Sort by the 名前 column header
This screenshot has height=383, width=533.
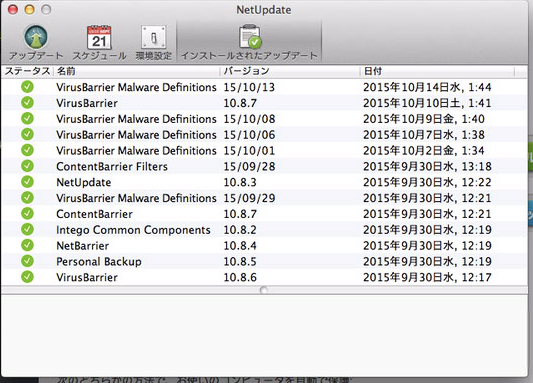66,71
